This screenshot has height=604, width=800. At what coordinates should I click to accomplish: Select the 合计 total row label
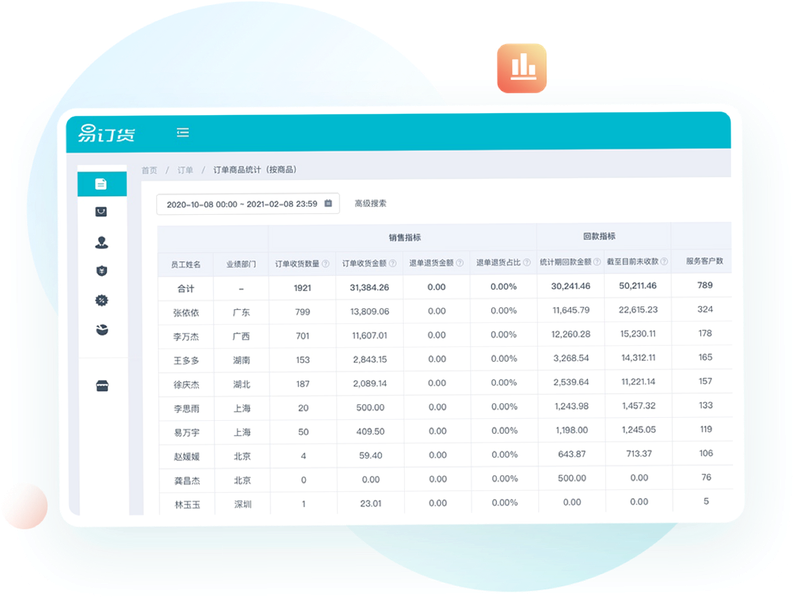(186, 289)
